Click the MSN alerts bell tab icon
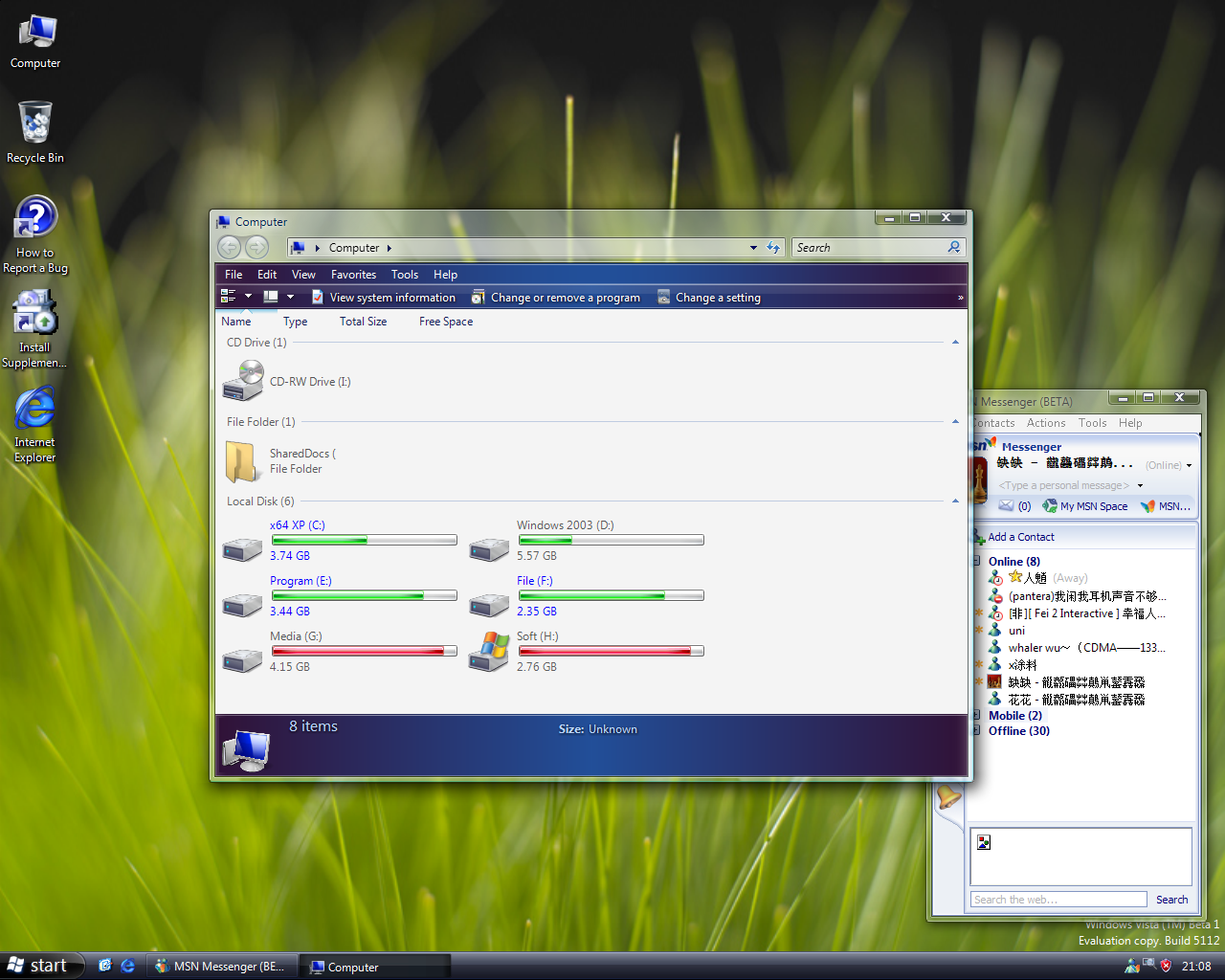This screenshot has height=980, width=1225. [x=948, y=796]
